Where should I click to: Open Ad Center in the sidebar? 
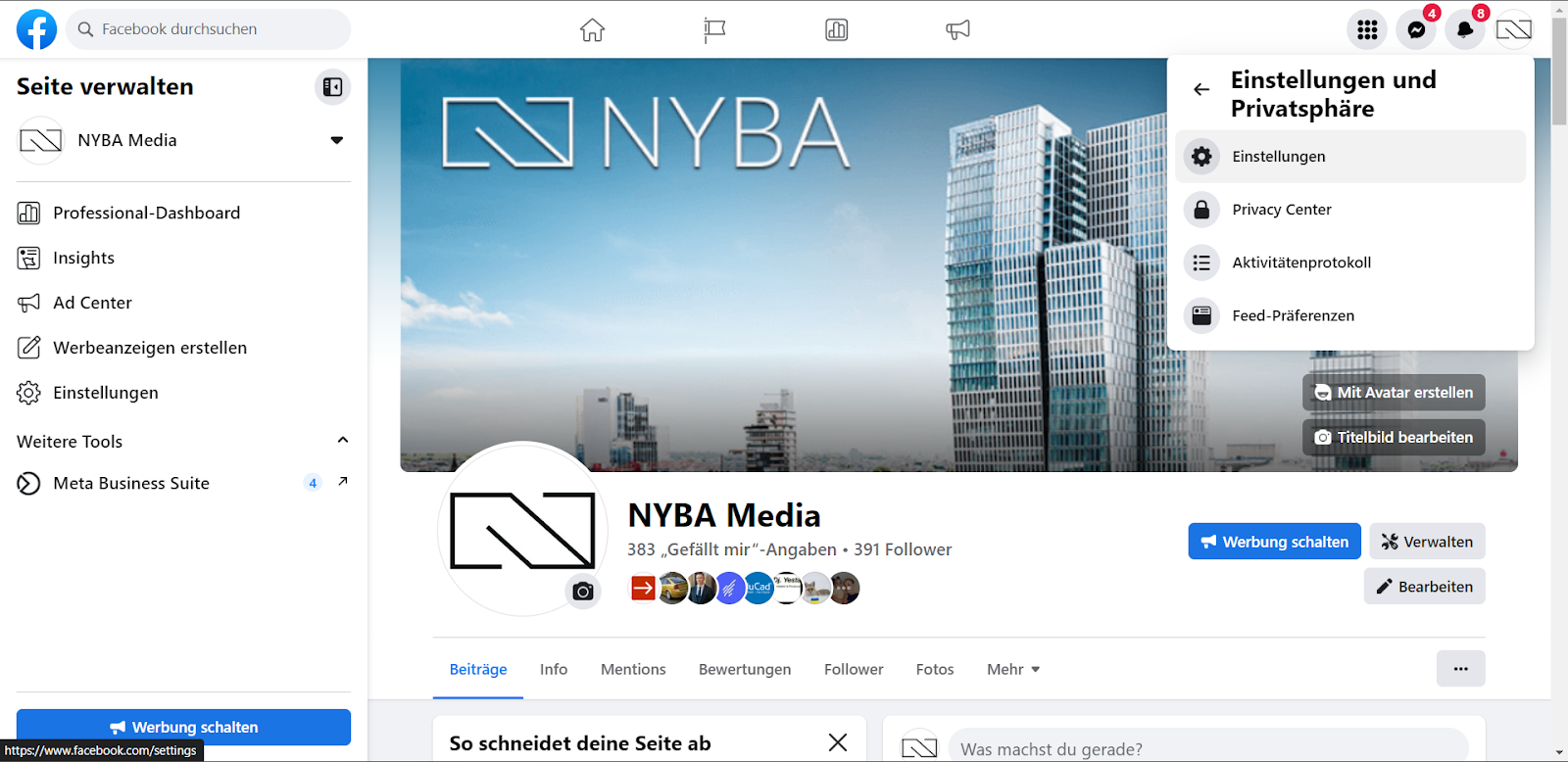[x=183, y=303]
